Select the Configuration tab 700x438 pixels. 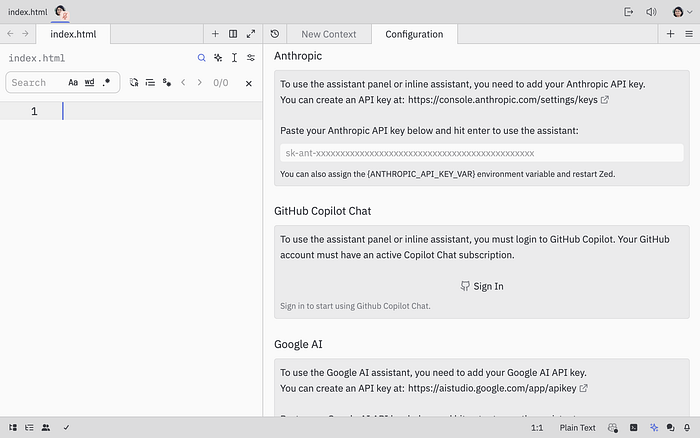tap(414, 34)
